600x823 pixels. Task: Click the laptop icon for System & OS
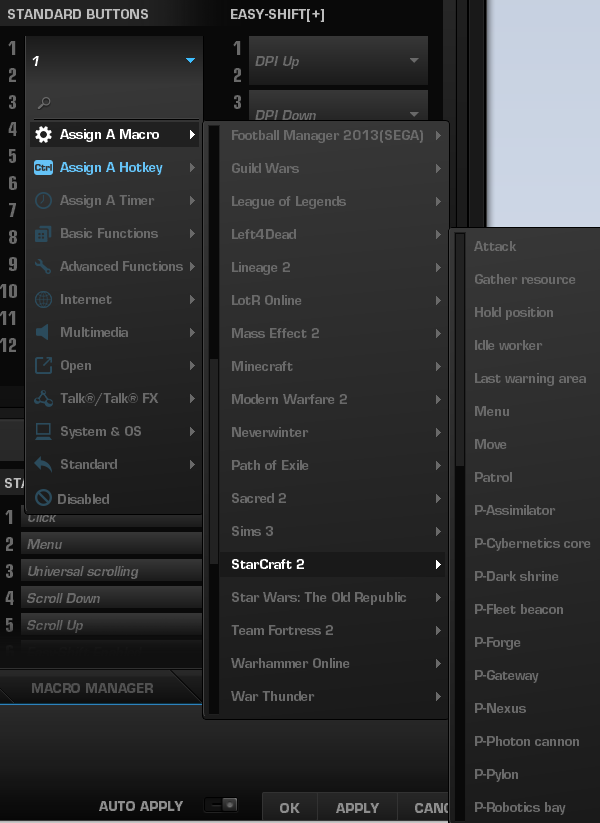[43, 431]
